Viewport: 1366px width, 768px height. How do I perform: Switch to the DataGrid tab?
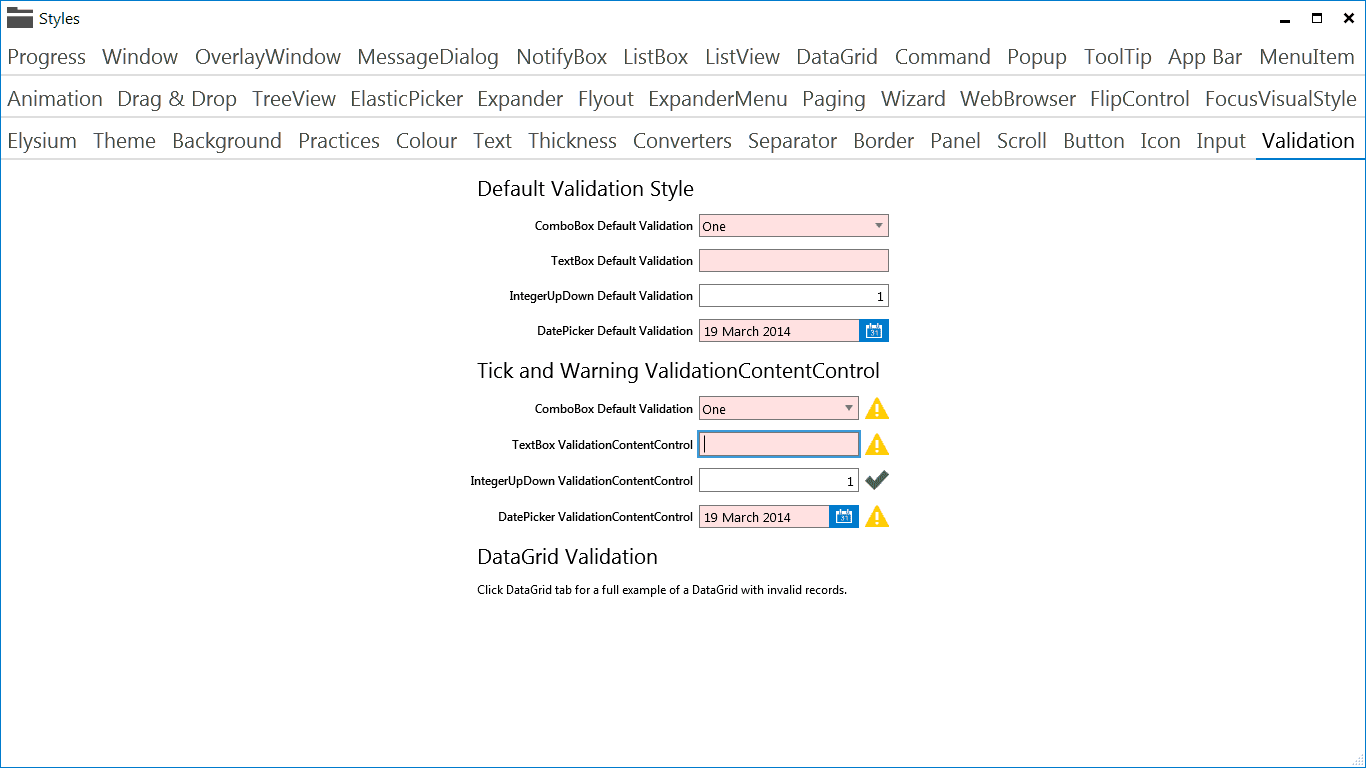[x=837, y=57]
